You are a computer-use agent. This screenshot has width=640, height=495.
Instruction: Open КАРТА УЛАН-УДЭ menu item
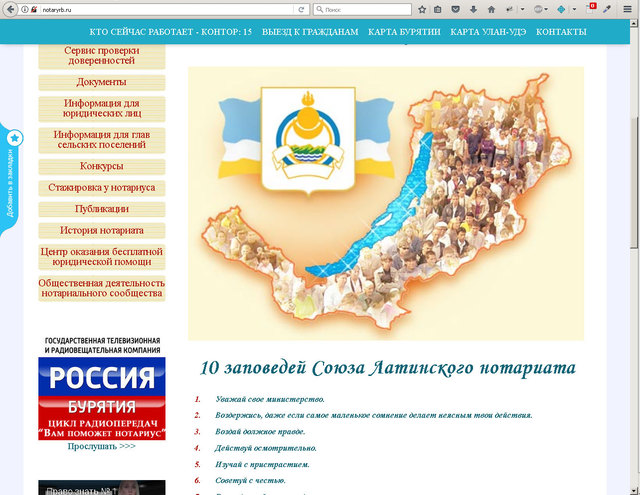[x=488, y=32]
